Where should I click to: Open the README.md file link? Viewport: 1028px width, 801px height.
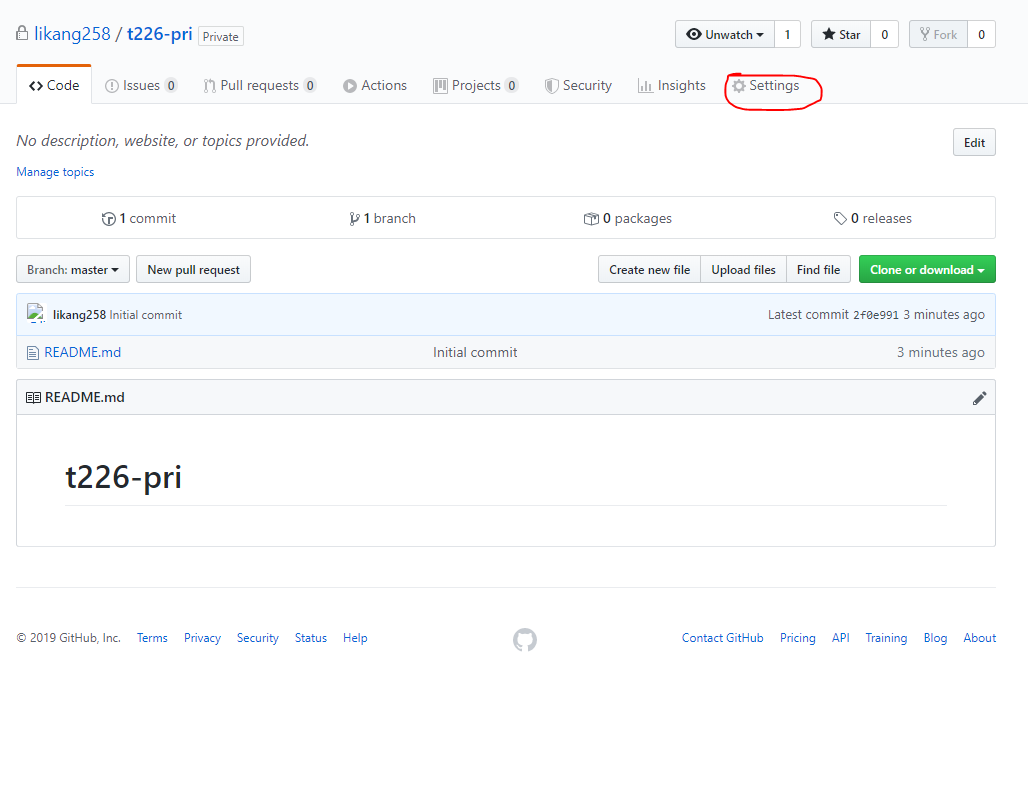coord(83,353)
